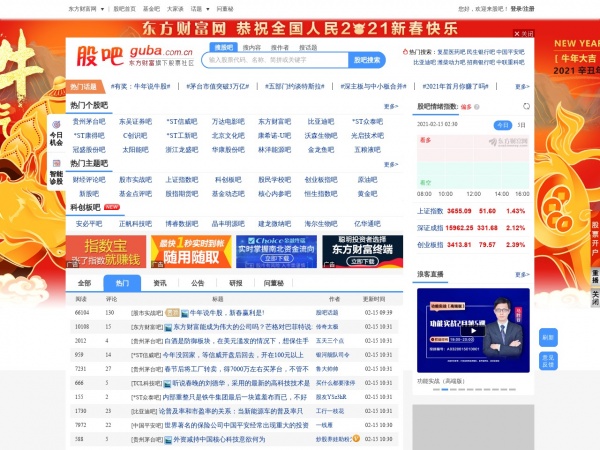Click the 股吧 guba.com.cn logo
Screen dimensions: 600x450
point(135,56)
